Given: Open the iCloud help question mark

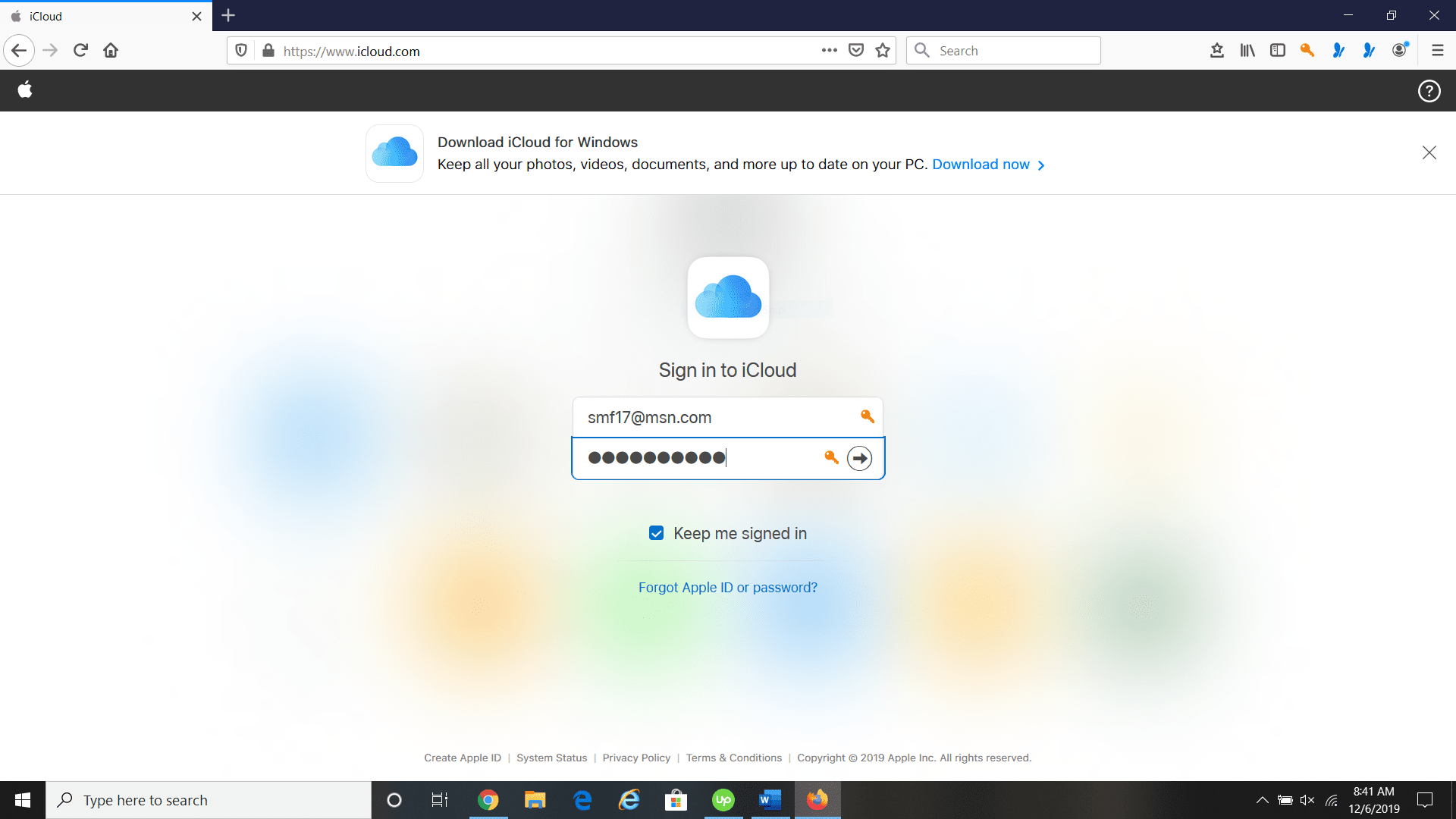Looking at the screenshot, I should (1429, 91).
